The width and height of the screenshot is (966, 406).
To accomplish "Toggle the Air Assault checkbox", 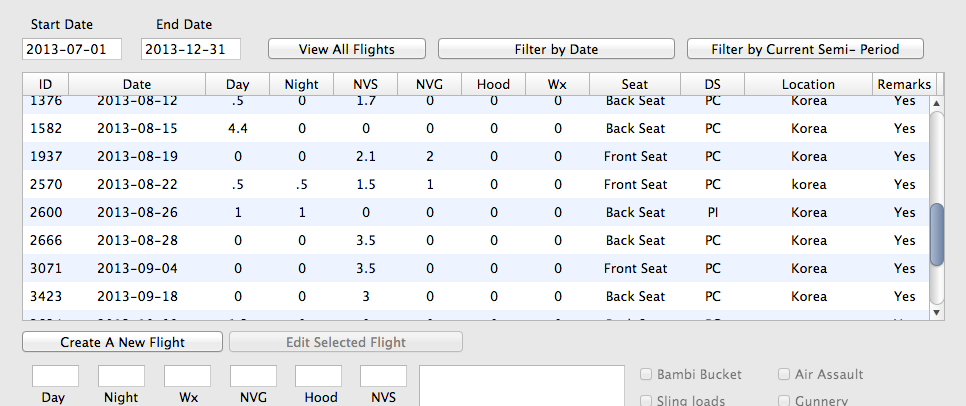I will coord(785,375).
